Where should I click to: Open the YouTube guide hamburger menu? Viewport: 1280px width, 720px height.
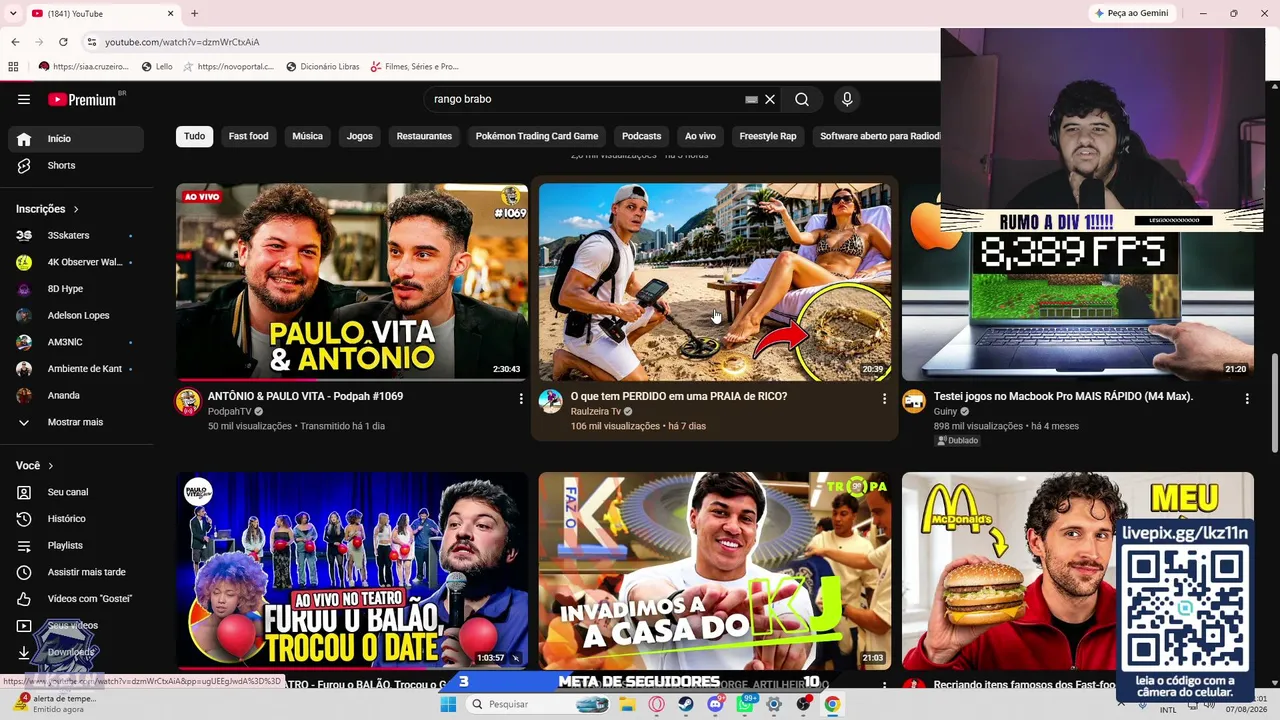point(24,99)
